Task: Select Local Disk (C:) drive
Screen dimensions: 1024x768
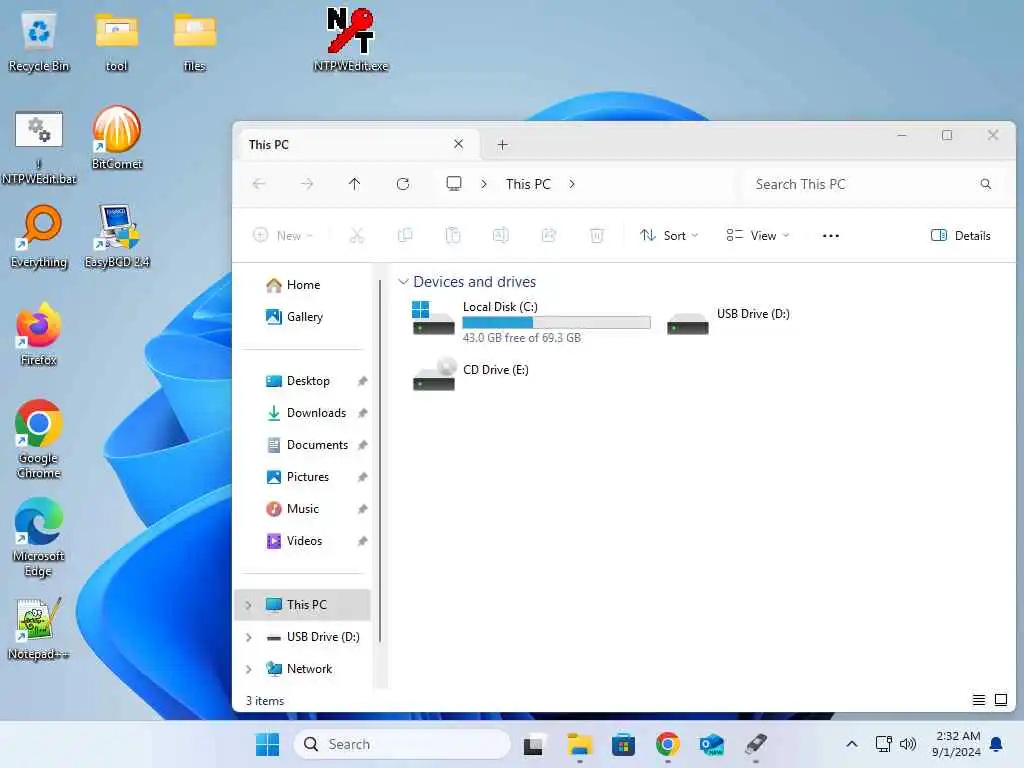Action: (531, 321)
